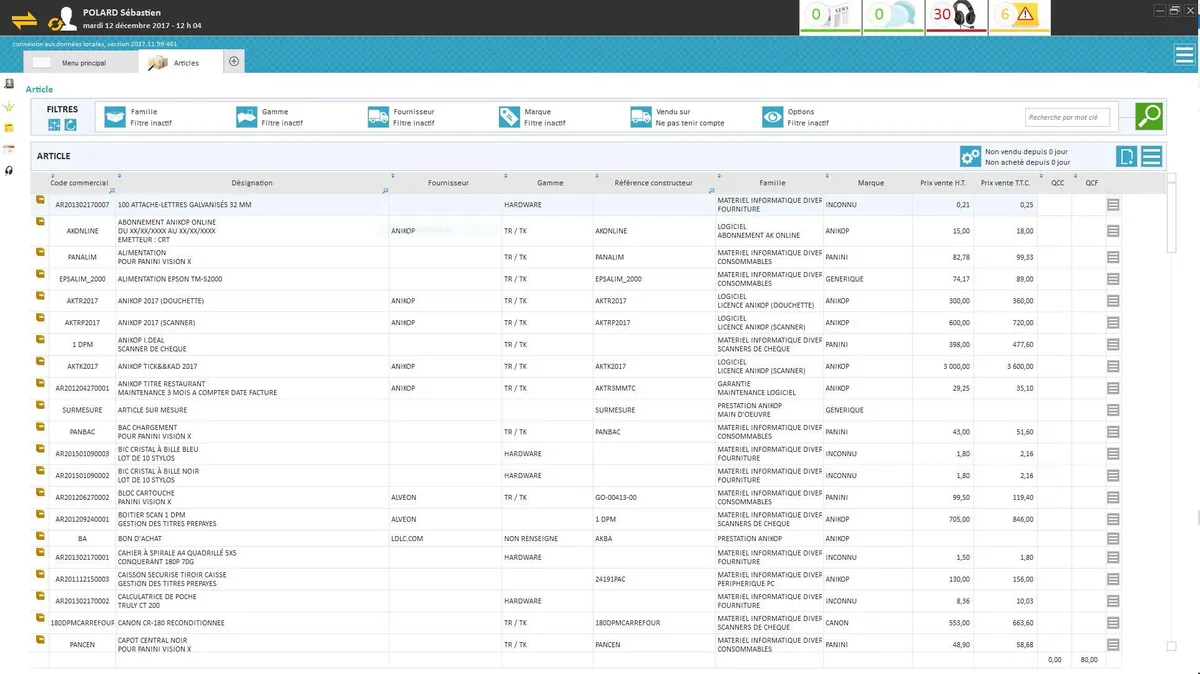
Task: Add a new tab with plus button
Action: 234,61
